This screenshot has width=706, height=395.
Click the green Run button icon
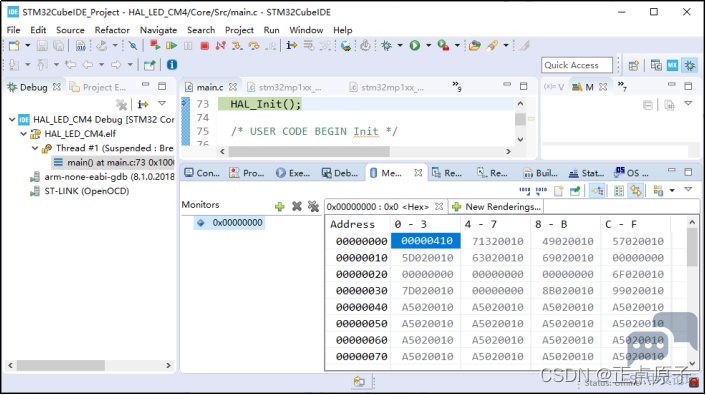coord(415,45)
